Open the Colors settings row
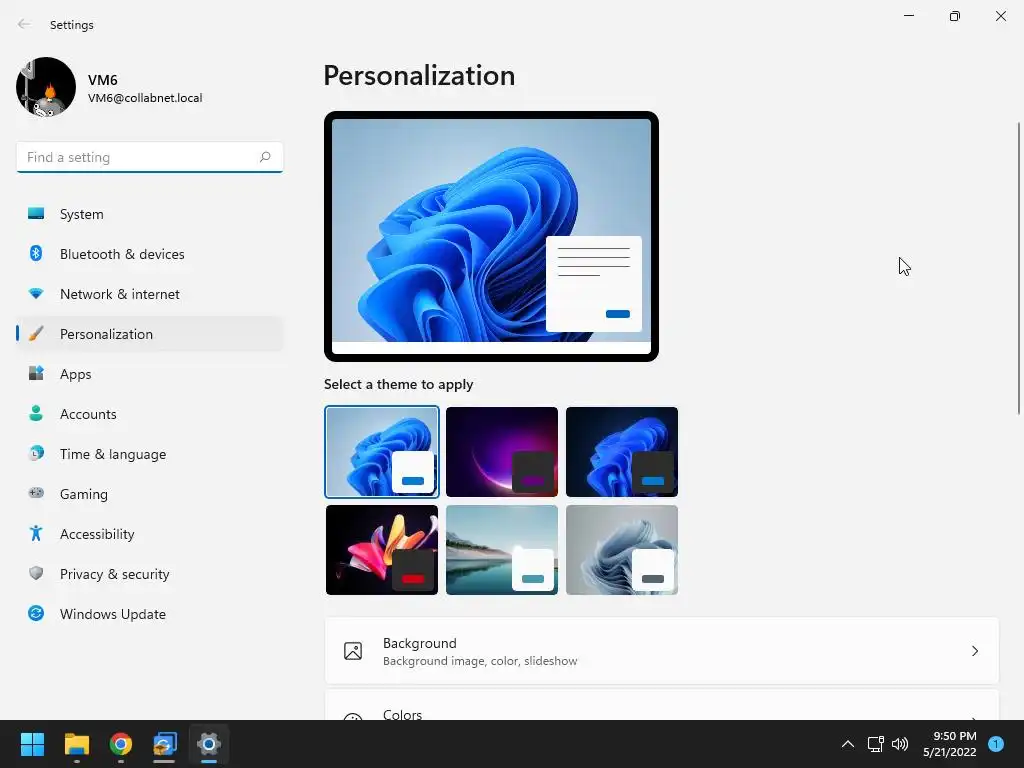Image resolution: width=1024 pixels, height=768 pixels. coord(662,705)
